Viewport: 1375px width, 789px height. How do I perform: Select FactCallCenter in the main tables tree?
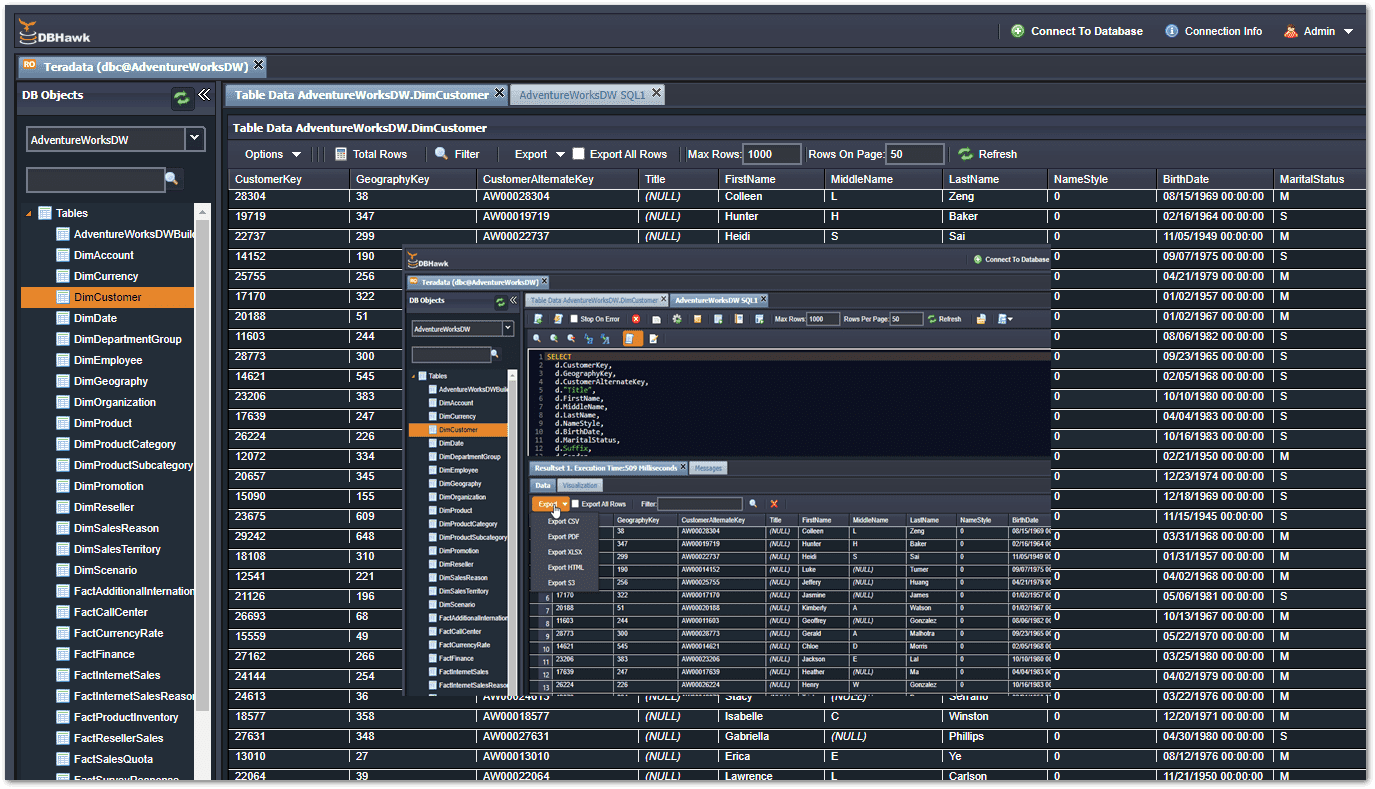[x=111, y=612]
